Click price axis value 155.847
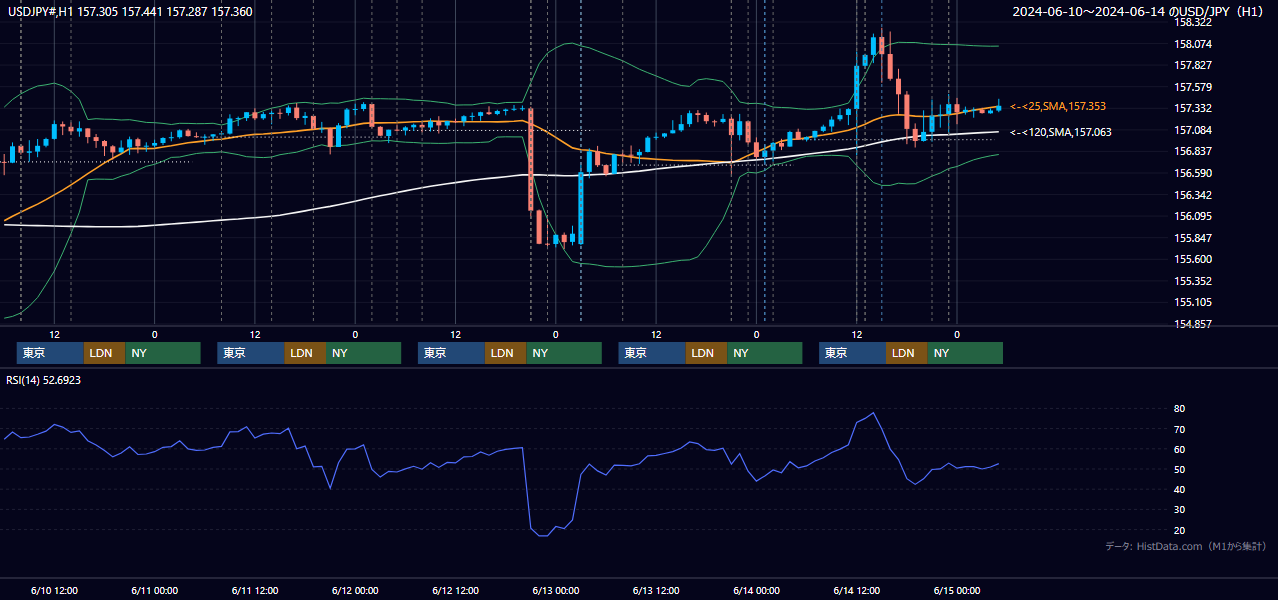1278x600 pixels. click(x=1194, y=238)
